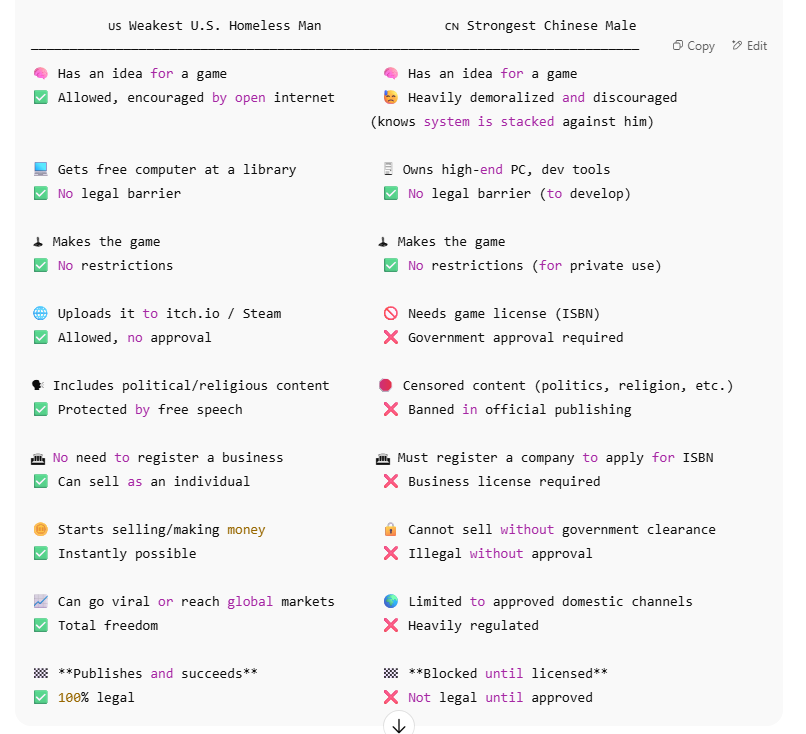Image resolution: width=806 pixels, height=734 pixels.
Task: Click the coin emoji by 'Starts selling/making money'
Action: (x=41, y=529)
